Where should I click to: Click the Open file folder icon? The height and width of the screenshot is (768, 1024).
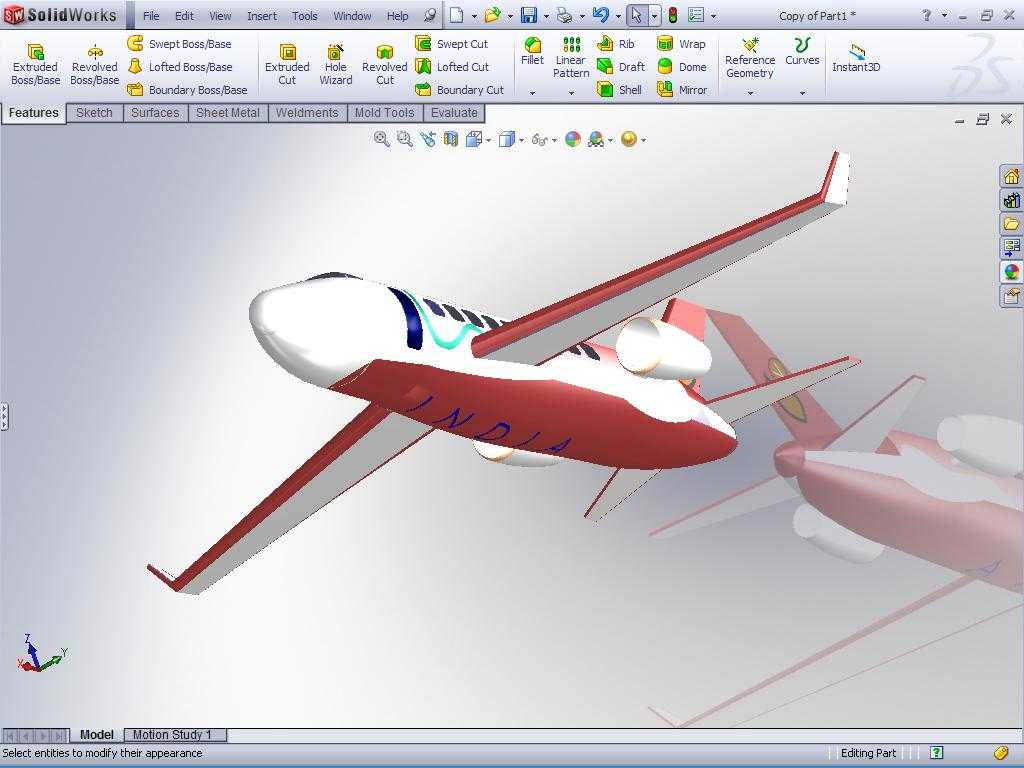click(492, 15)
